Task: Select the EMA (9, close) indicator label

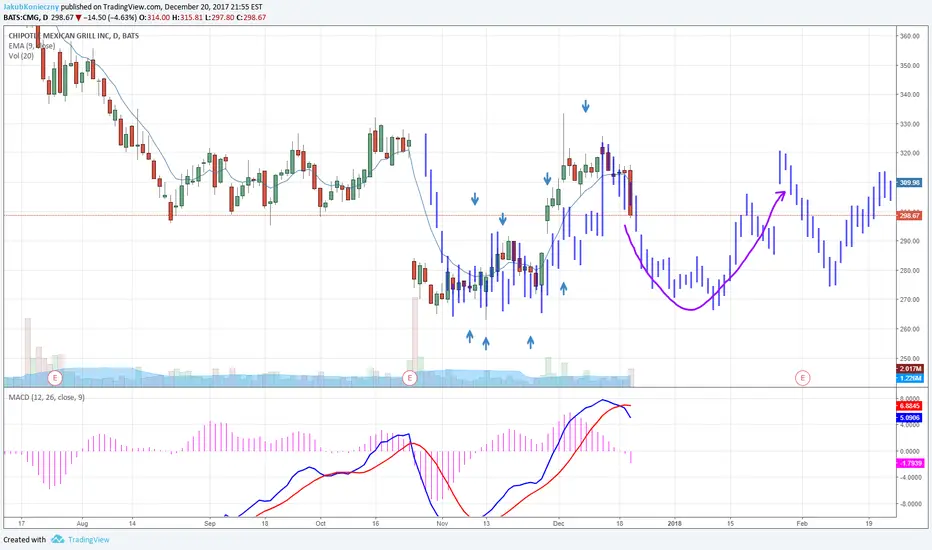Action: coord(32,46)
